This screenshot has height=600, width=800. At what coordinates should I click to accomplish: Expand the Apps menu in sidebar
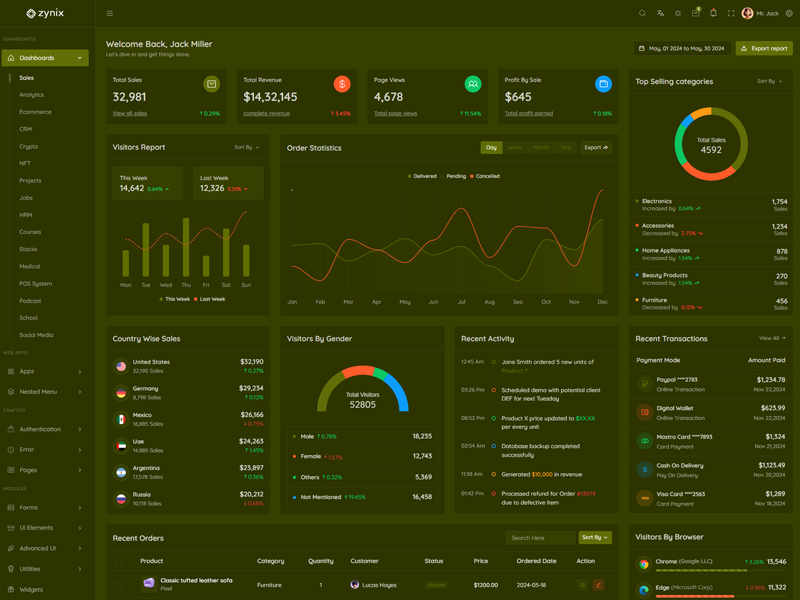[45, 371]
